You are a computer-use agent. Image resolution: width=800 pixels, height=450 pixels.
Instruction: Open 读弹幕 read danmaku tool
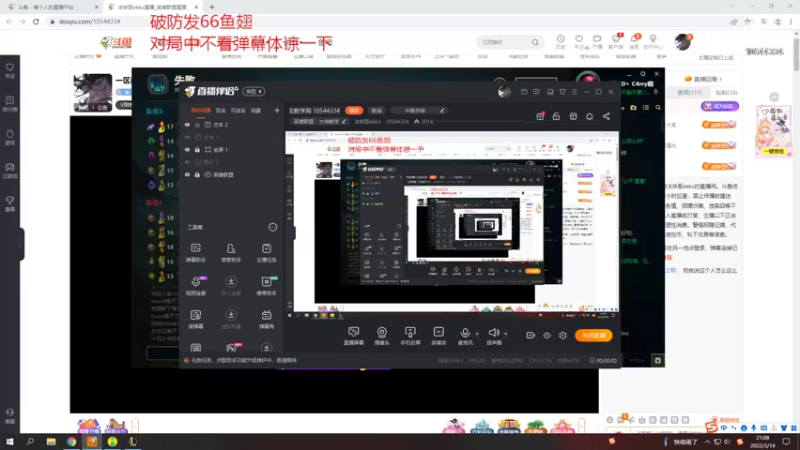tap(195, 319)
